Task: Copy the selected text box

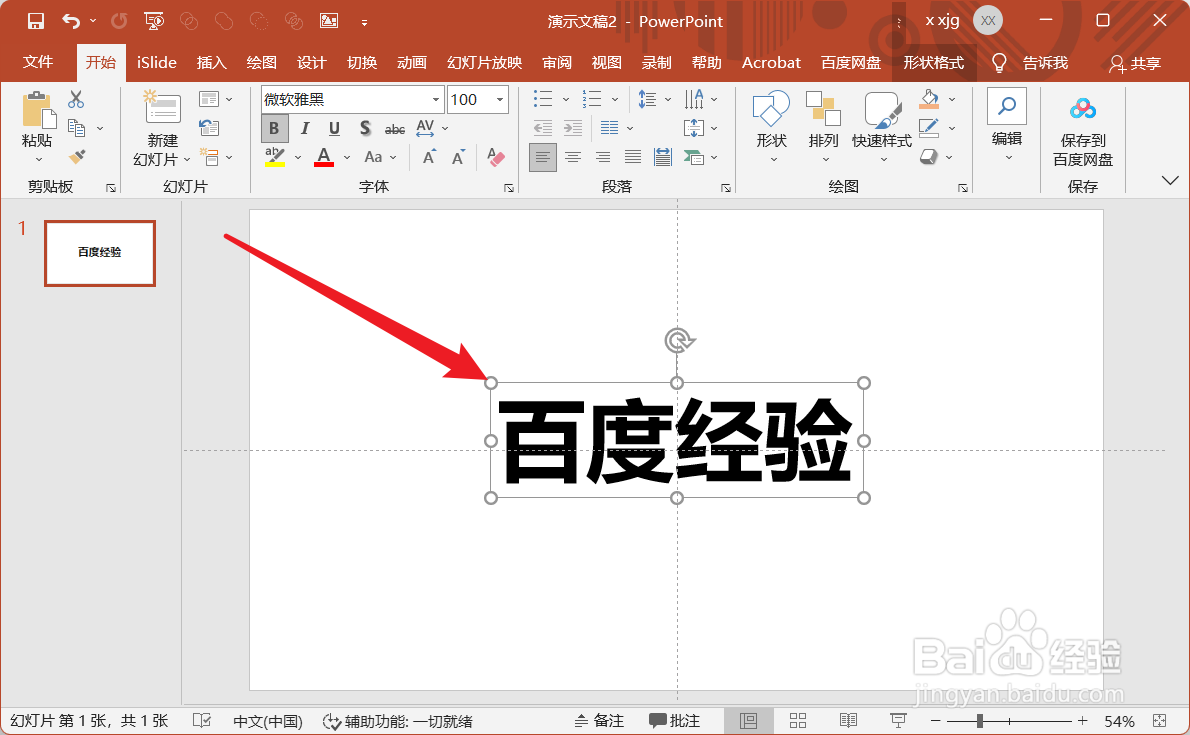Action: pos(76,128)
